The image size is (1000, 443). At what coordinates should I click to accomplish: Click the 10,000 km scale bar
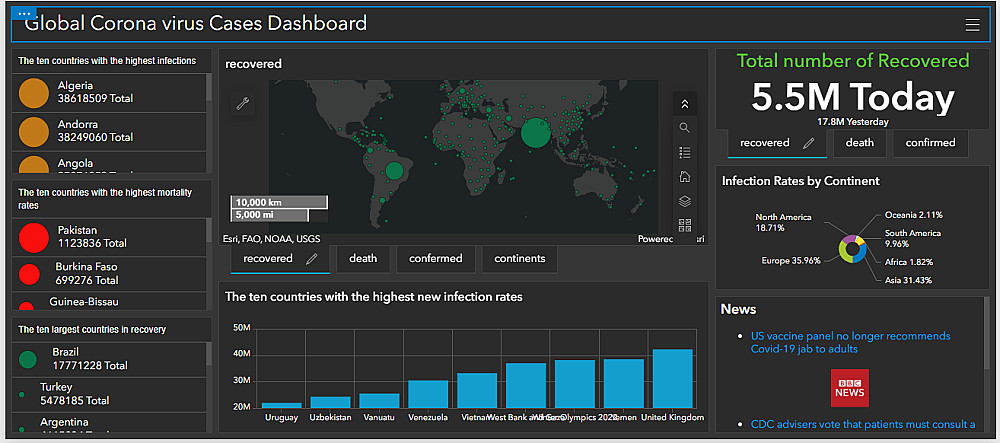(279, 202)
